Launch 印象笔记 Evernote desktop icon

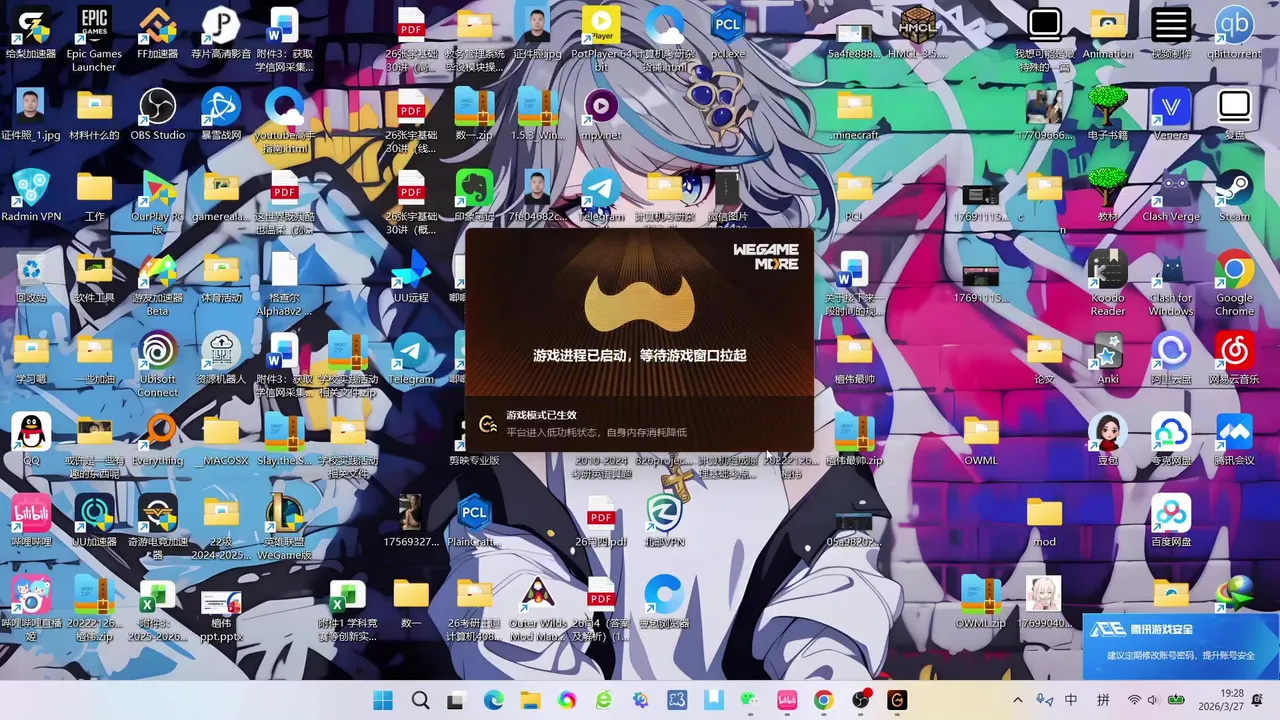pyautogui.click(x=474, y=195)
